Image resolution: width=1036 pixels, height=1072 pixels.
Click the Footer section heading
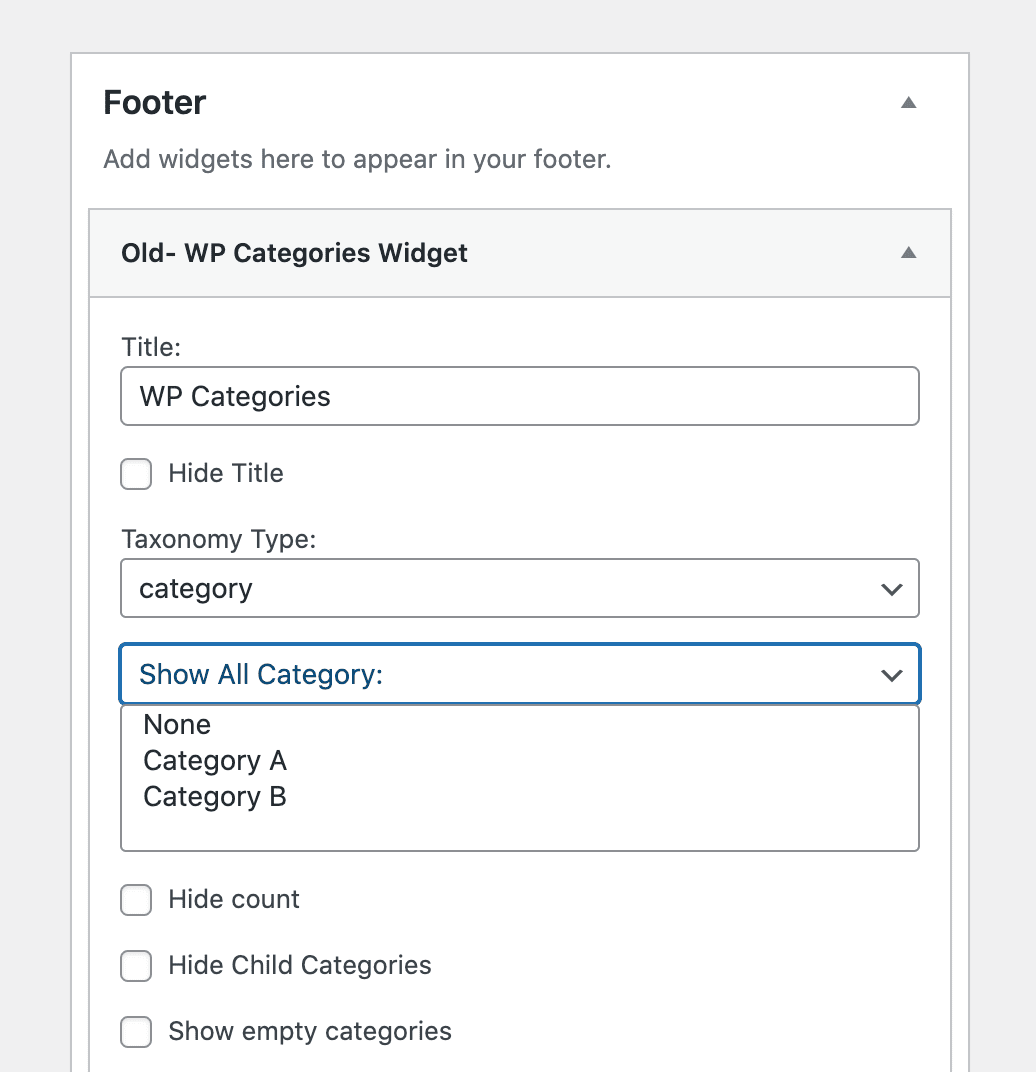tap(154, 102)
